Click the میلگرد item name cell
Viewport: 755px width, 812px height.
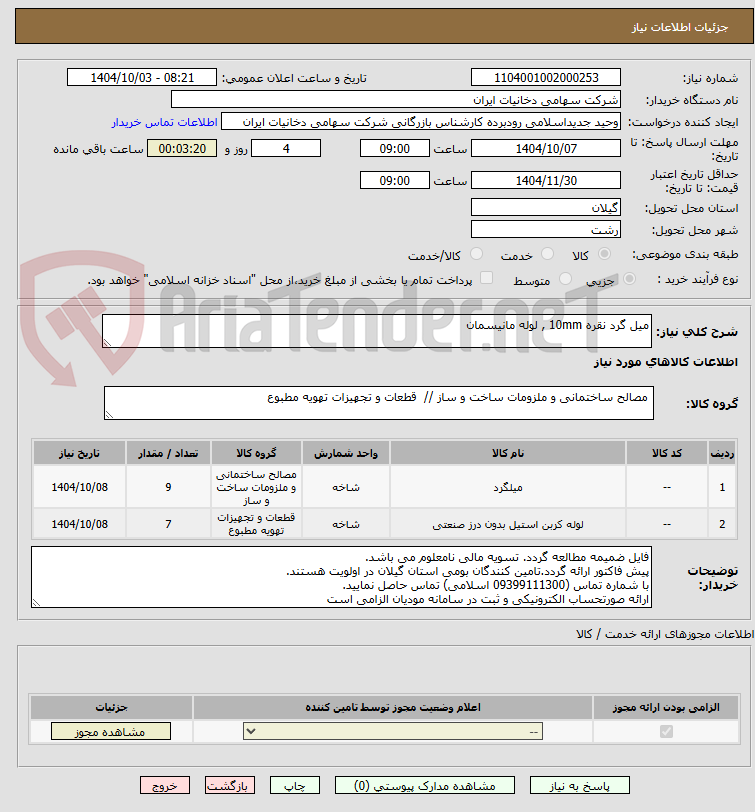click(508, 487)
